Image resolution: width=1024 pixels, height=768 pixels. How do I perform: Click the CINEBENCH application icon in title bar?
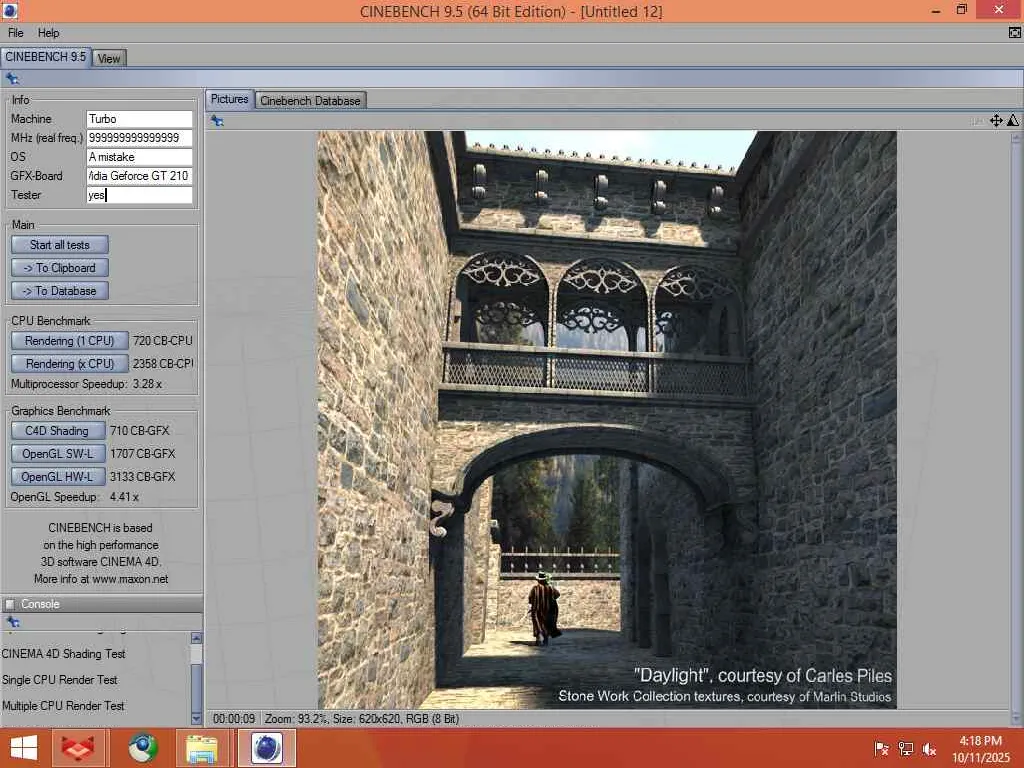coord(10,10)
